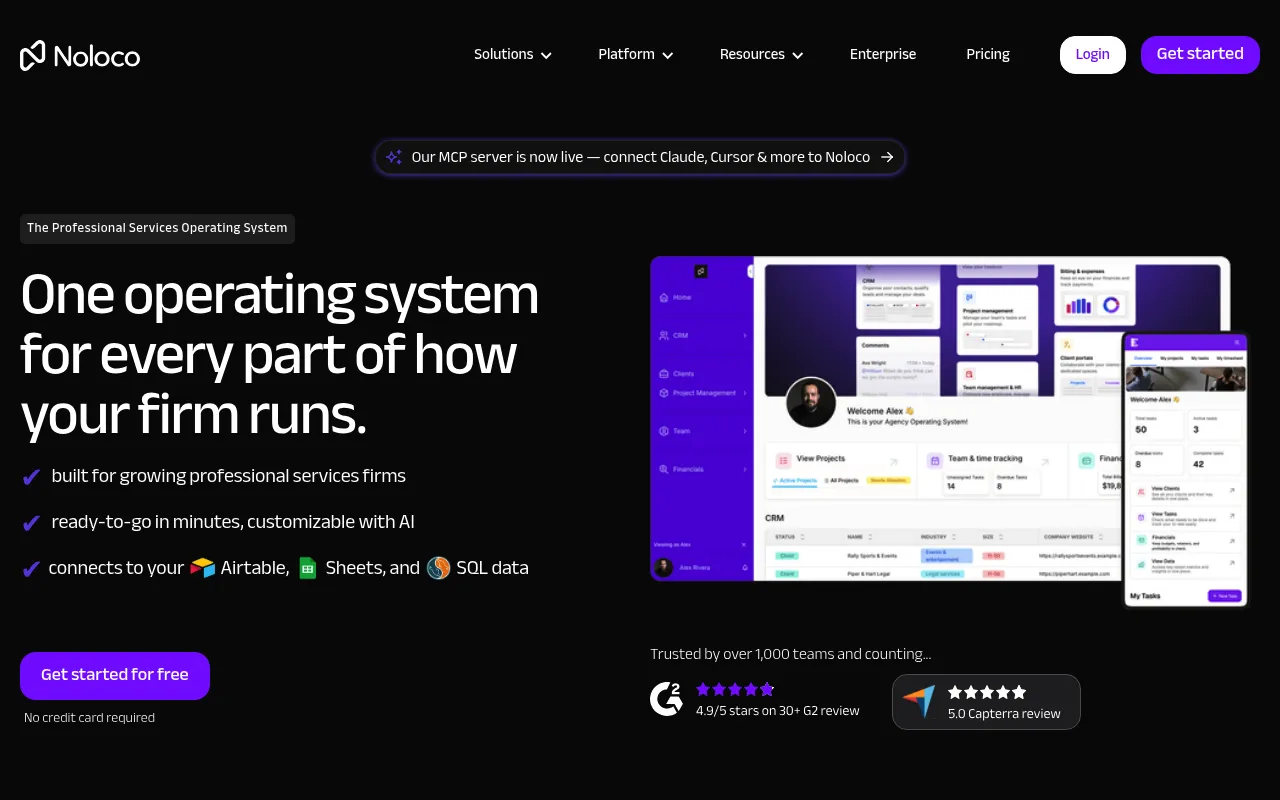Click the Total tasks 50 card on mobile
This screenshot has height=800, width=1280.
click(x=1157, y=425)
